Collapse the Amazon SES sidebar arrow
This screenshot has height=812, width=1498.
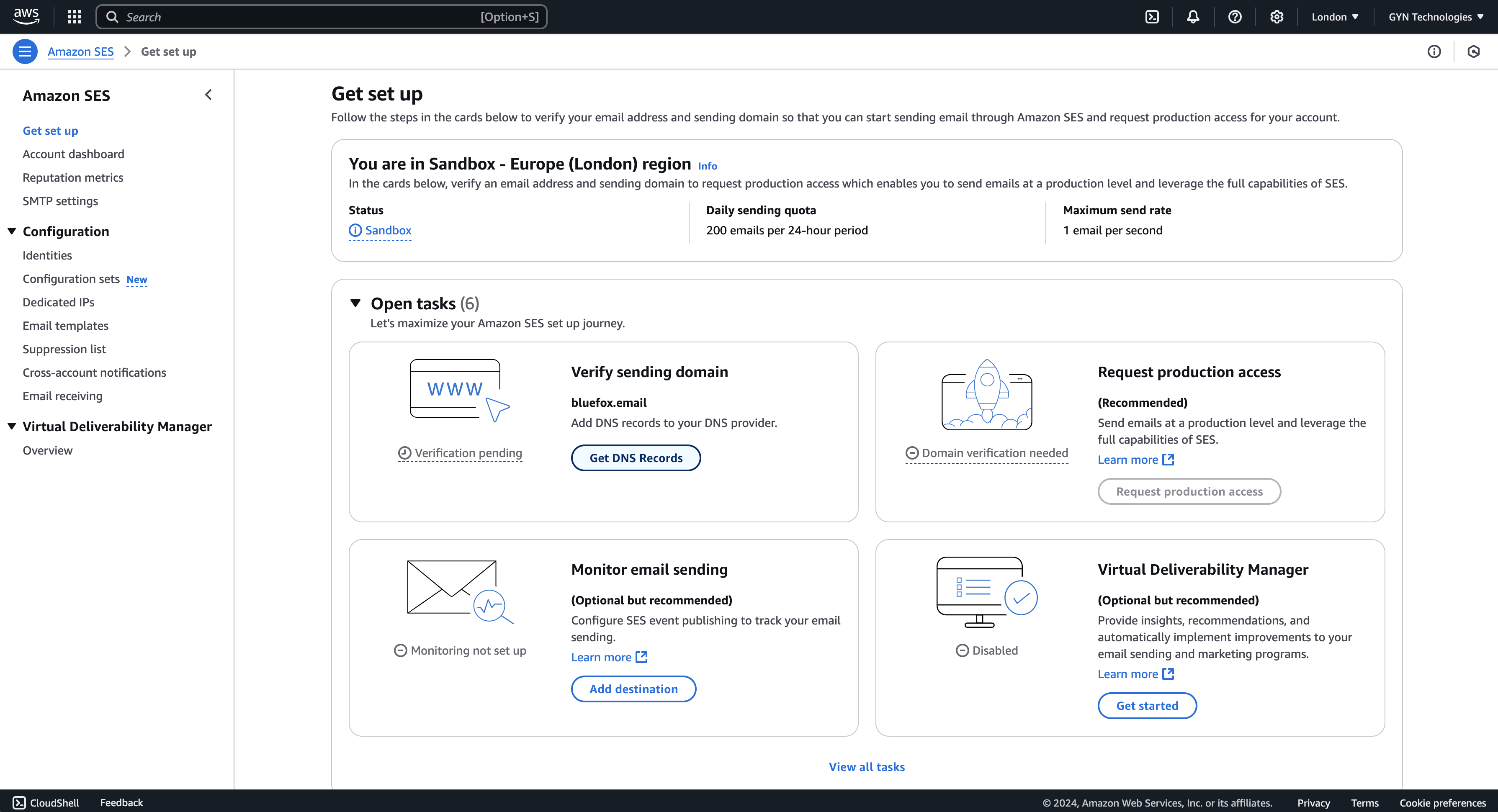tap(208, 95)
